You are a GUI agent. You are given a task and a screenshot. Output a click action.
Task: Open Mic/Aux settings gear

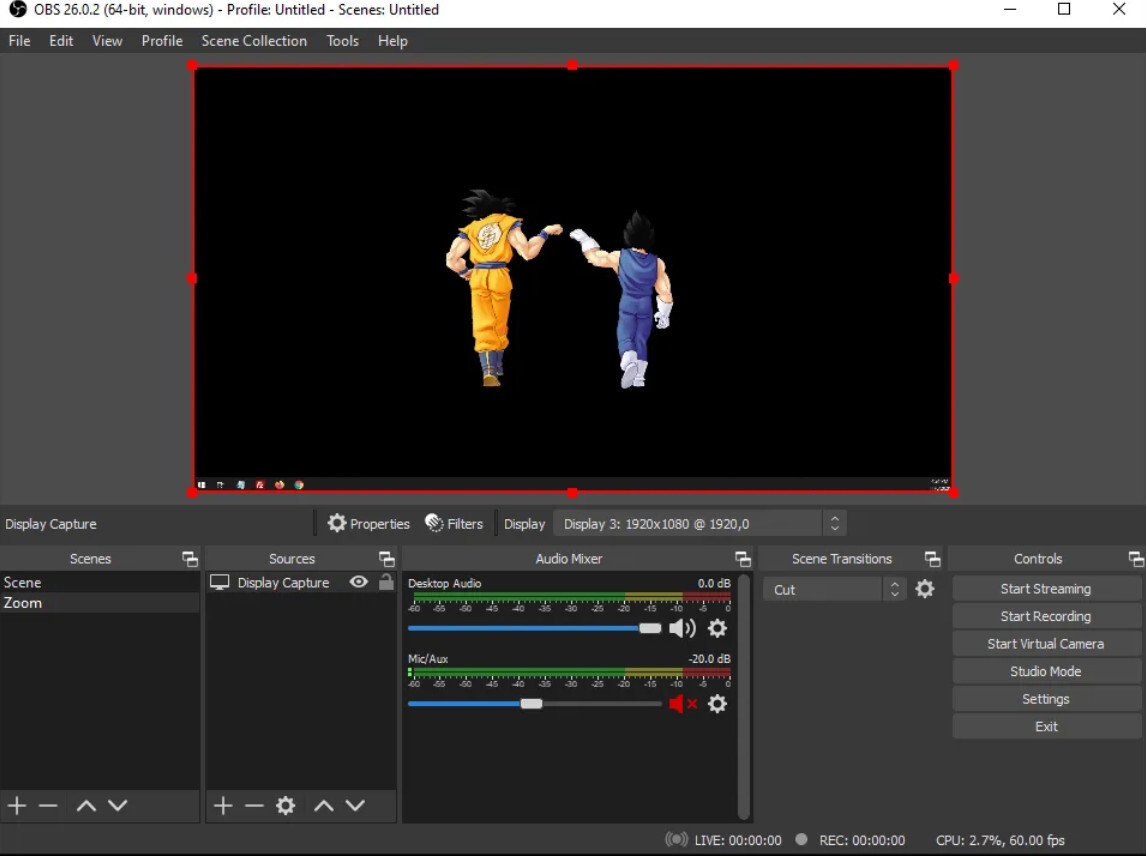718,703
